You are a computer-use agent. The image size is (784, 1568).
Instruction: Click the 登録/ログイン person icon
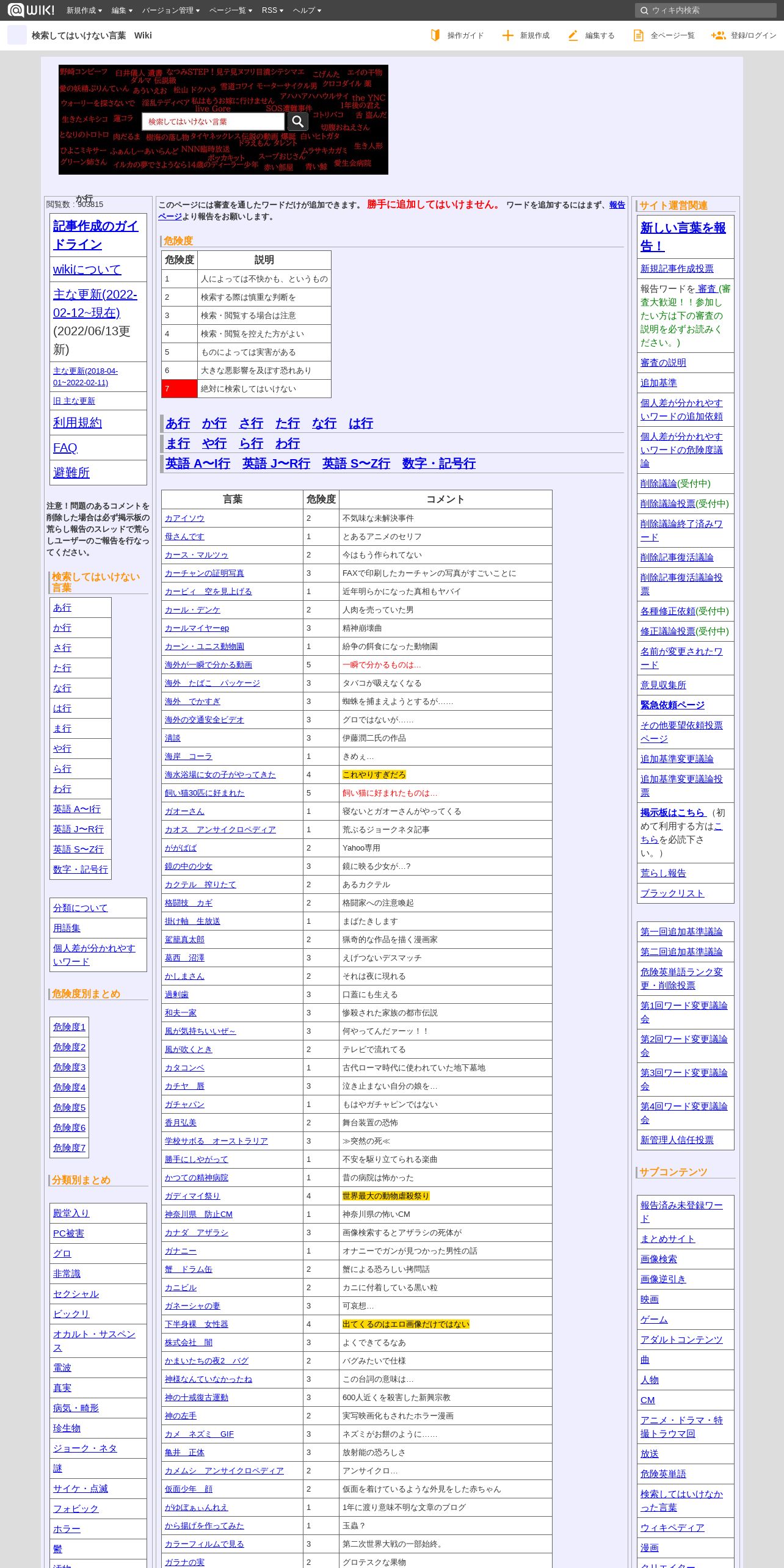click(x=718, y=35)
